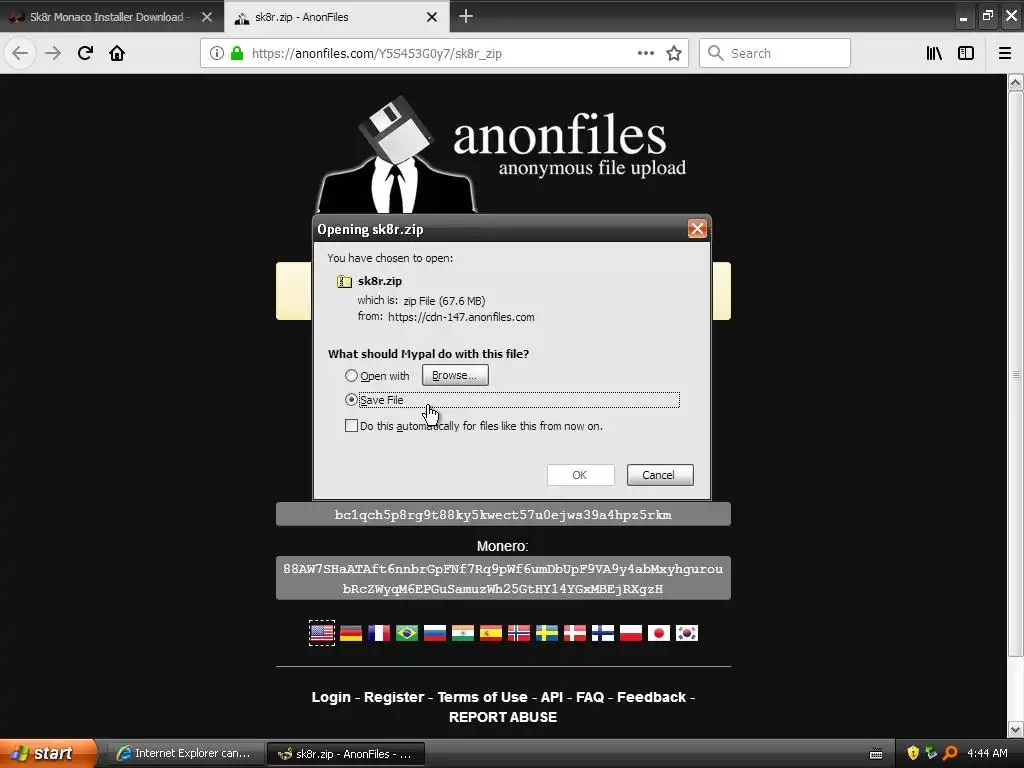The width and height of the screenshot is (1024, 768).
Task: Open the browser hamburger menu
Action: 1005,53
